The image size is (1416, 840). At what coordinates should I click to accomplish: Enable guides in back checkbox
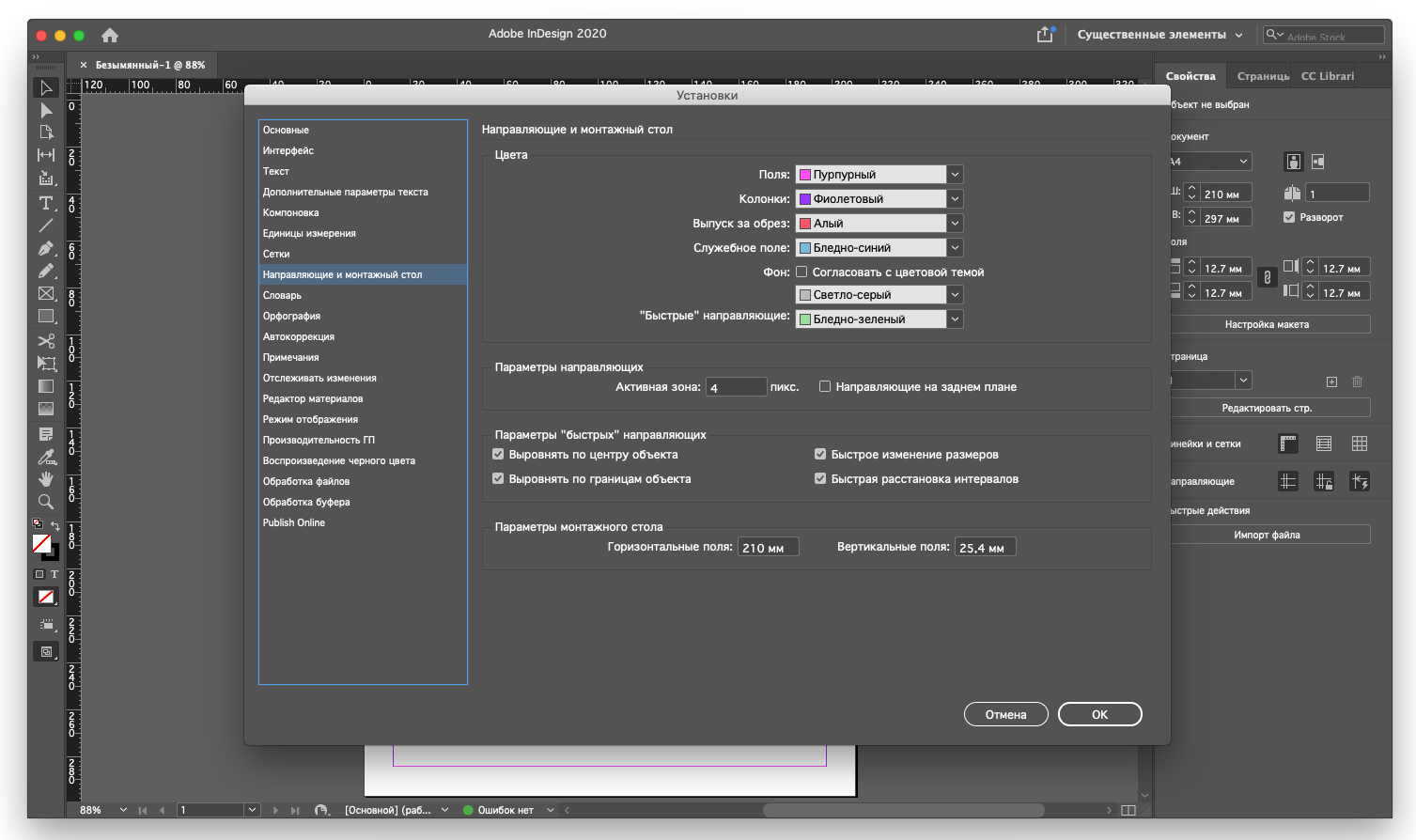825,386
